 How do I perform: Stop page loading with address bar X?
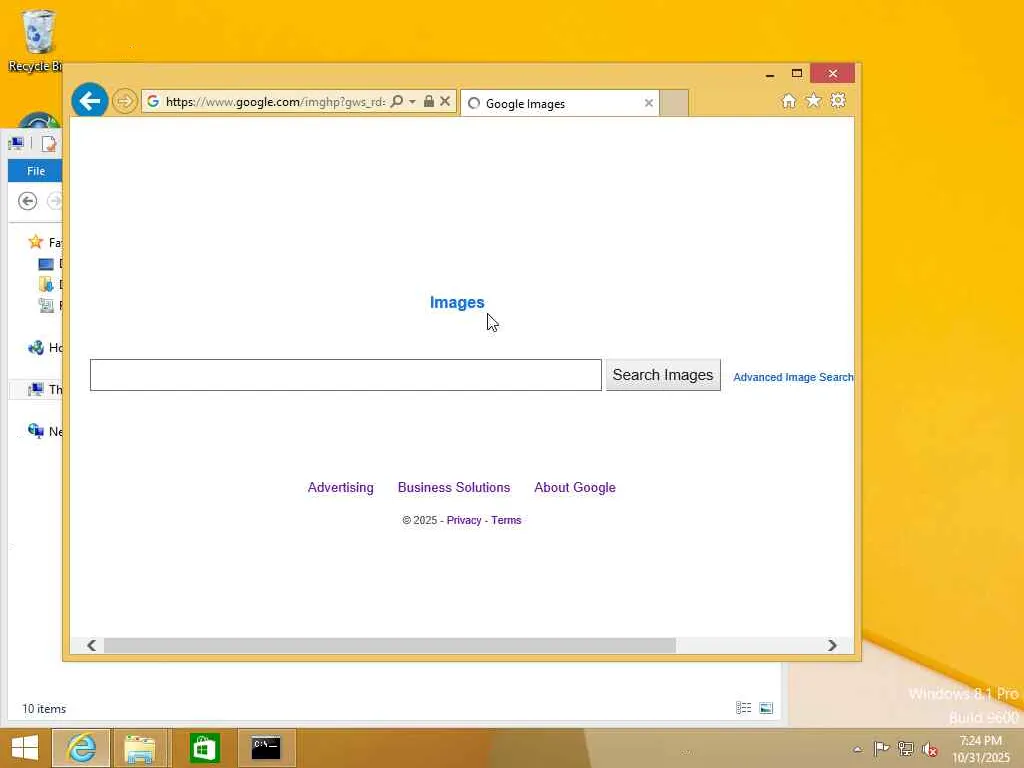445,101
